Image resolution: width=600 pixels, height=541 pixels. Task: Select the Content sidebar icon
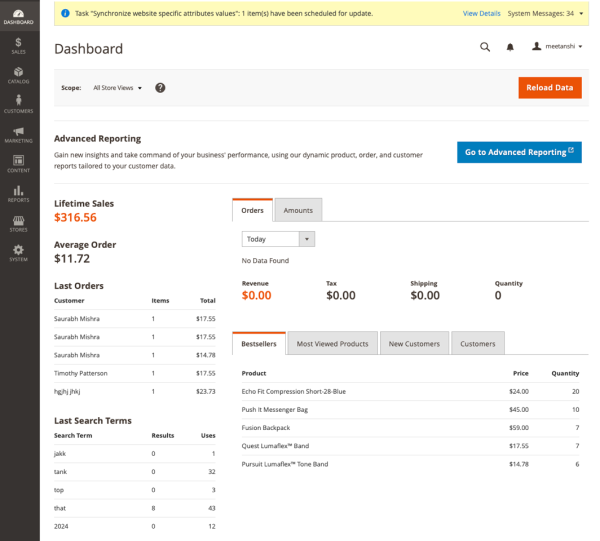click(x=19, y=162)
